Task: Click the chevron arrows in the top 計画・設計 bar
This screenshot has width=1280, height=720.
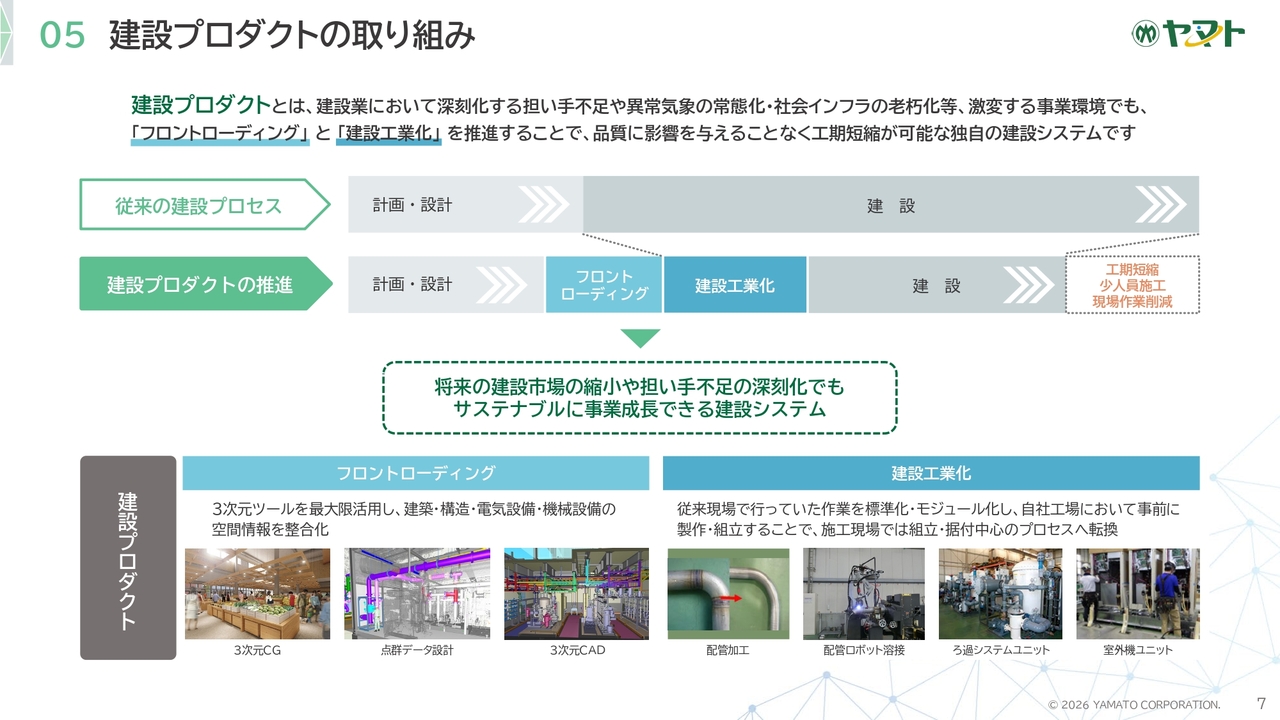Action: 542,205
